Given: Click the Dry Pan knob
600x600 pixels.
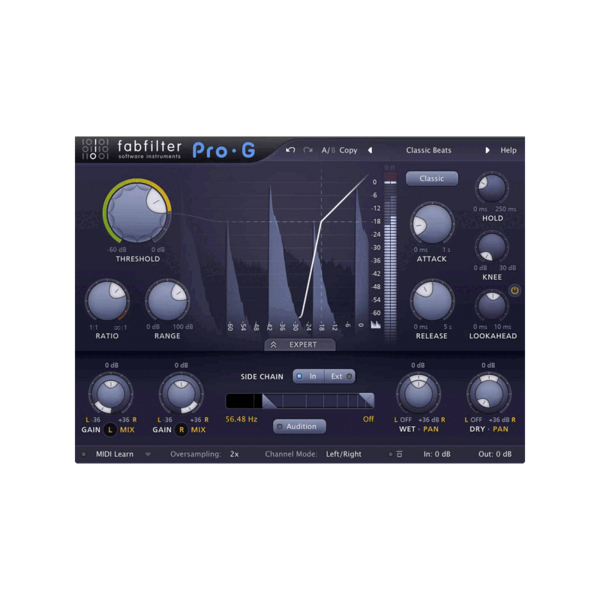Looking at the screenshot, I should tap(489, 393).
